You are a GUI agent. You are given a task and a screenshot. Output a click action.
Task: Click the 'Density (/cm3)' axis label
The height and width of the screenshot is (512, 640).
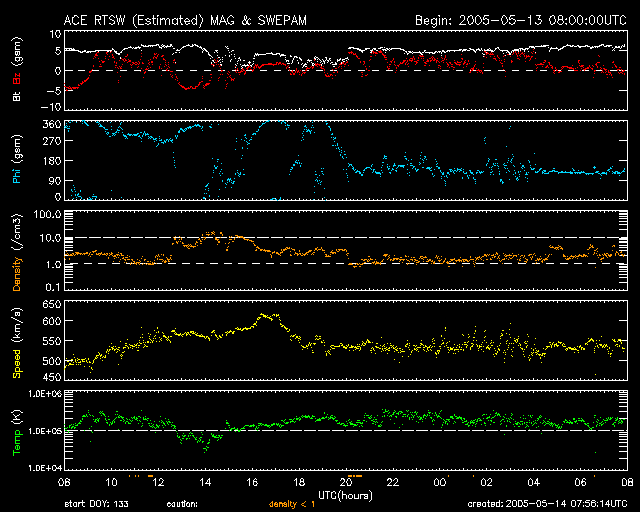tap(17, 252)
